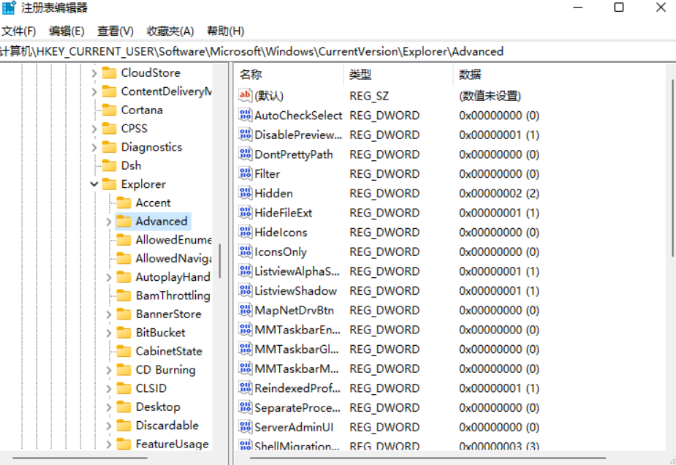The image size is (676, 465).
Task: Click the DWORD icon next to IconsOnly
Action: pos(246,252)
